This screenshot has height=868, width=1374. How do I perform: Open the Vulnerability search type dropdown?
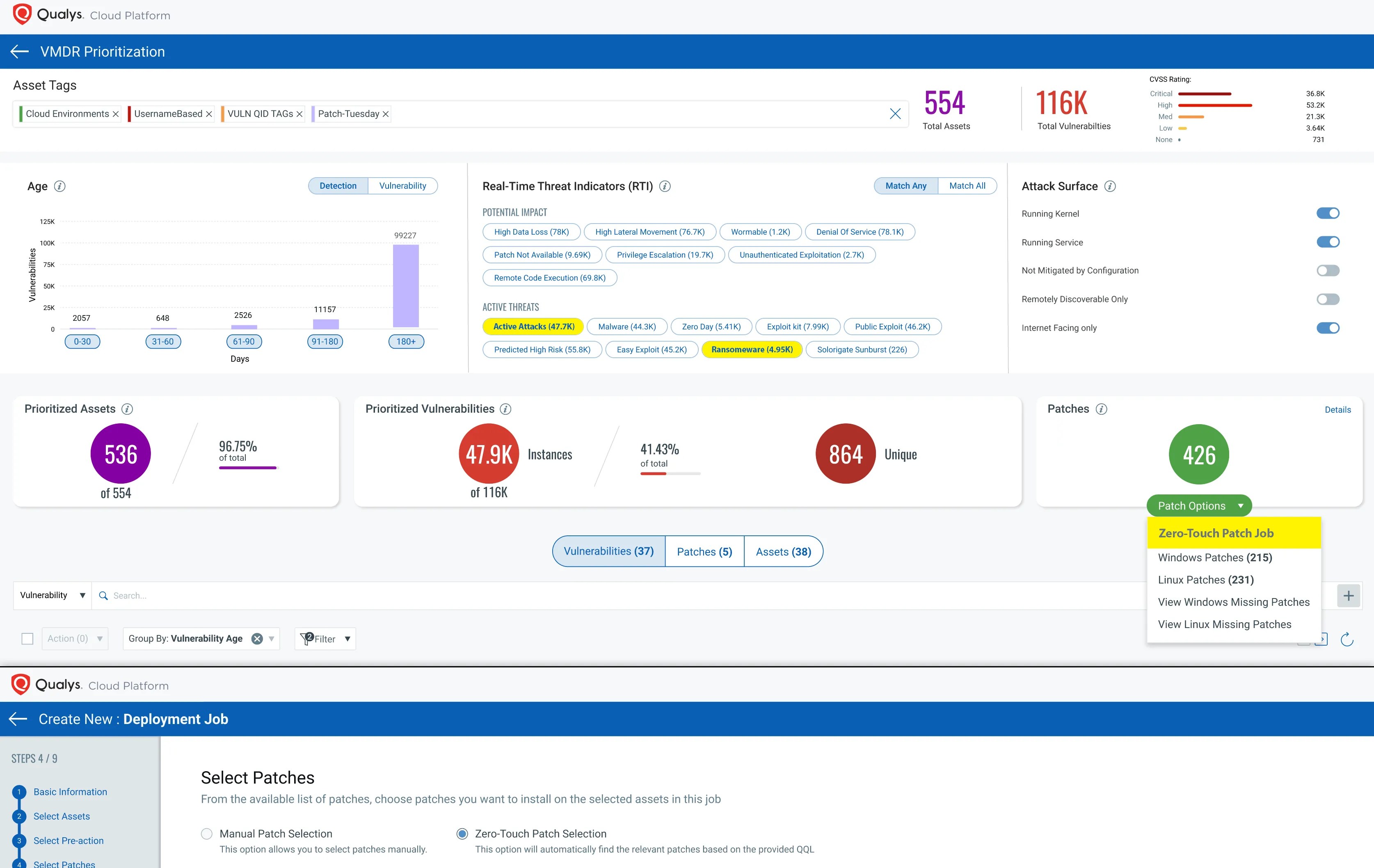click(x=51, y=595)
